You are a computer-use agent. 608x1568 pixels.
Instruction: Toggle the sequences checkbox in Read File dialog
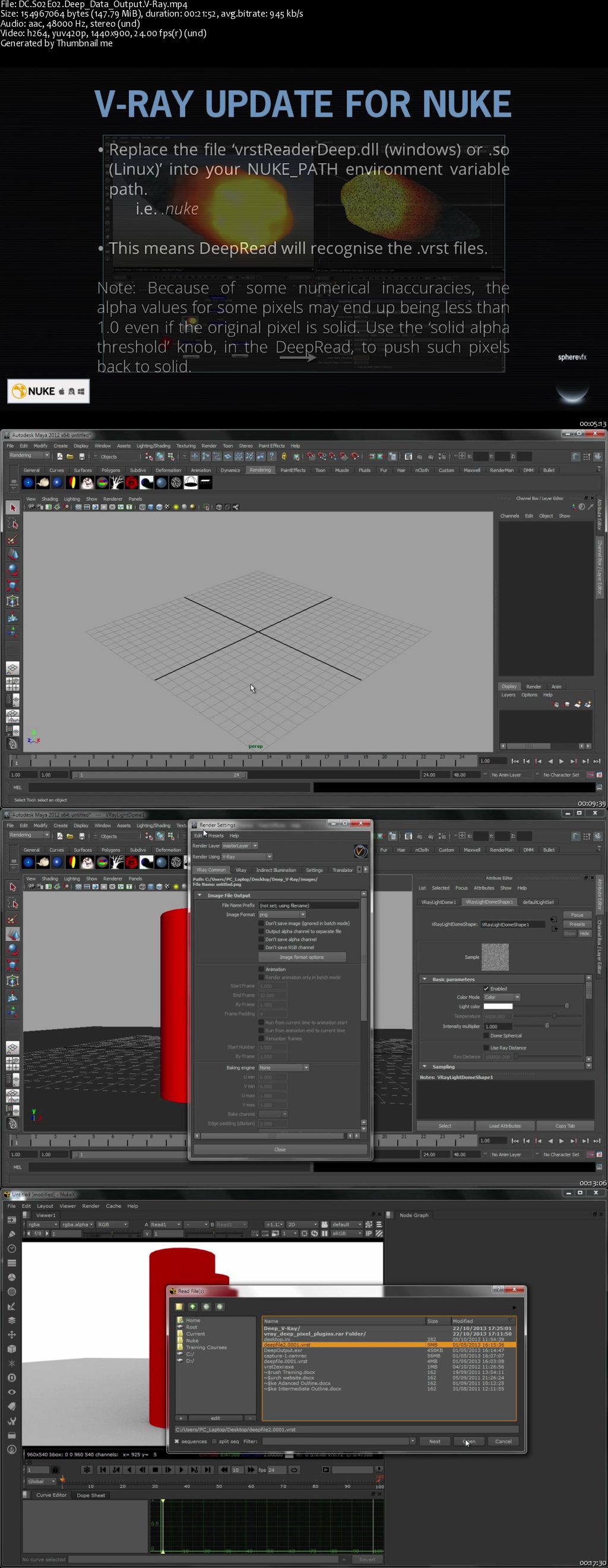click(178, 1442)
